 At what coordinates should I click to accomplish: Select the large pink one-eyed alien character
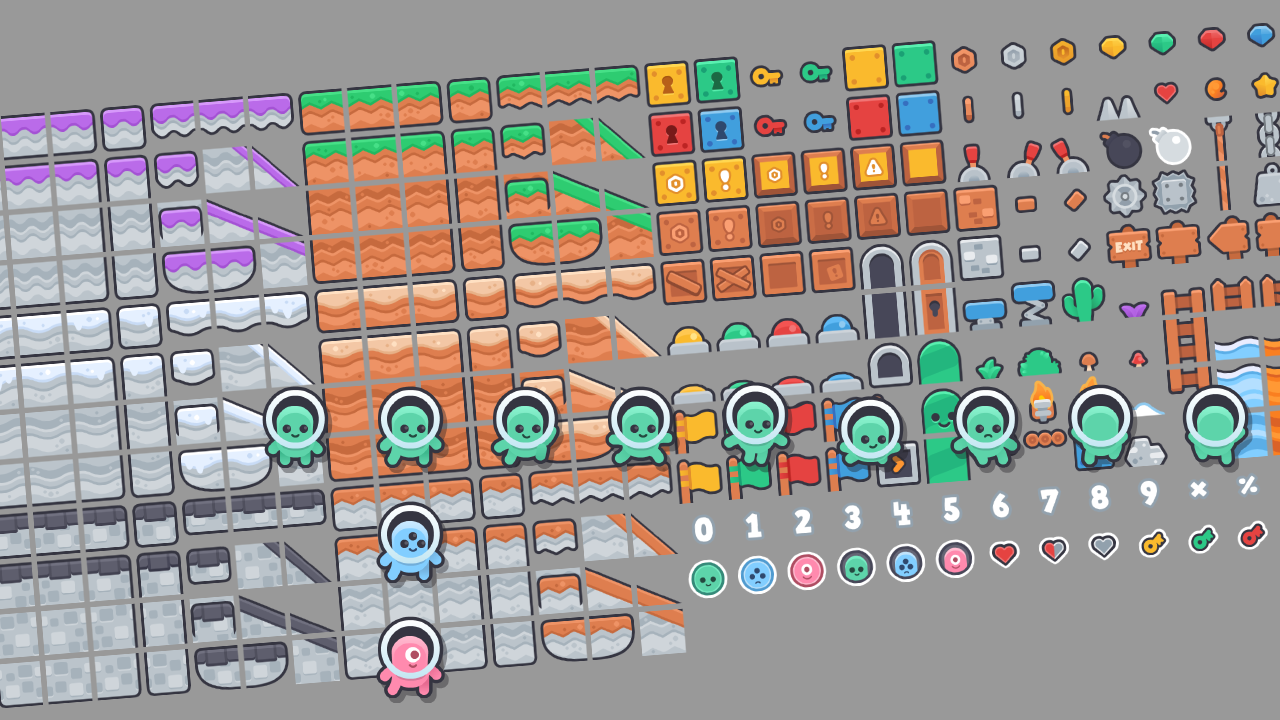click(410, 654)
